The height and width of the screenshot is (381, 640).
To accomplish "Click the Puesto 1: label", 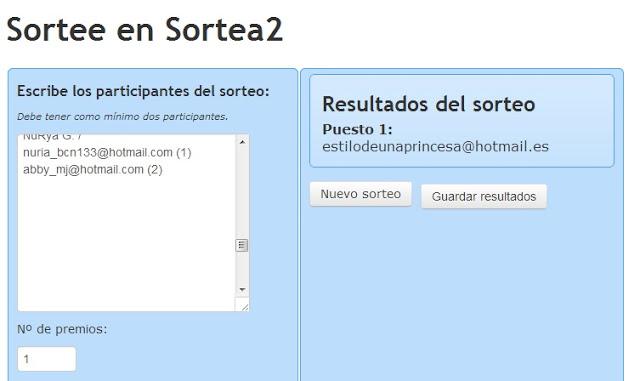I will (357, 129).
